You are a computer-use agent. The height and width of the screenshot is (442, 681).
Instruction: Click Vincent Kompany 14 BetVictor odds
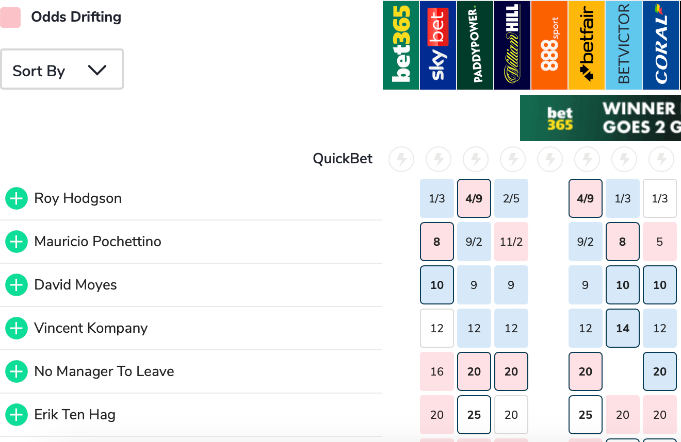point(623,328)
